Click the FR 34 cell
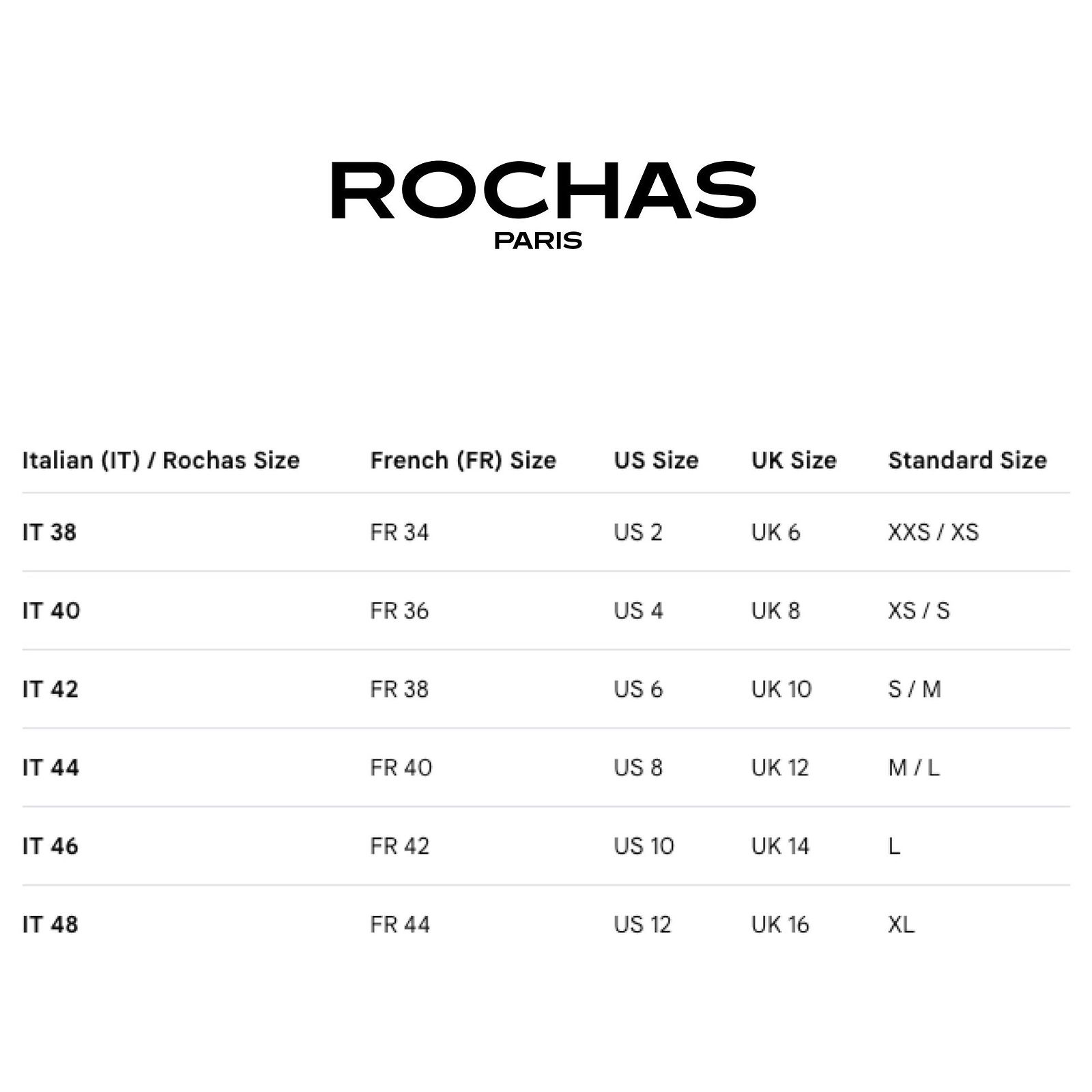1092x1092 pixels. pyautogui.click(x=399, y=532)
